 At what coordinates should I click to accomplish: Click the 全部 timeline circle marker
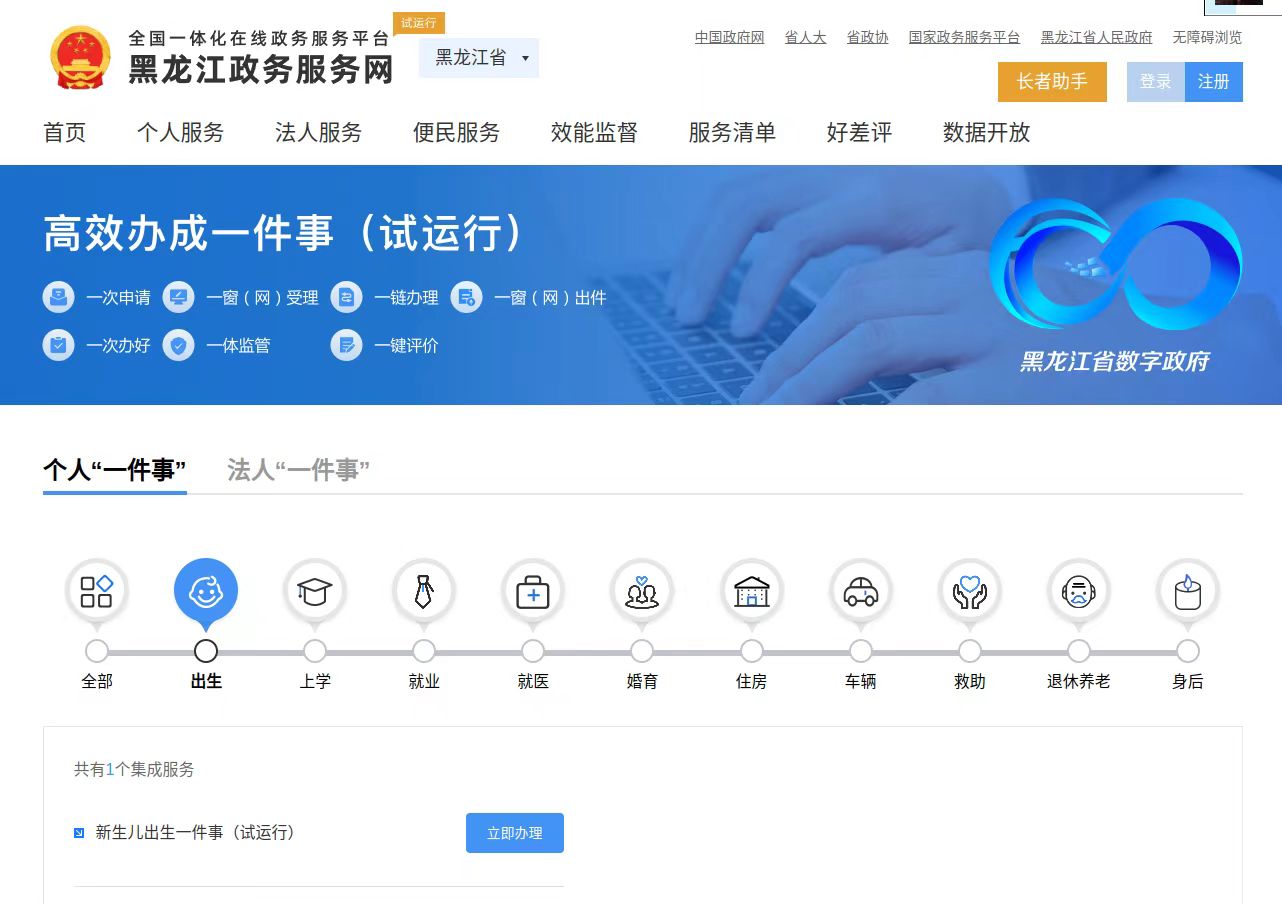pos(97,651)
